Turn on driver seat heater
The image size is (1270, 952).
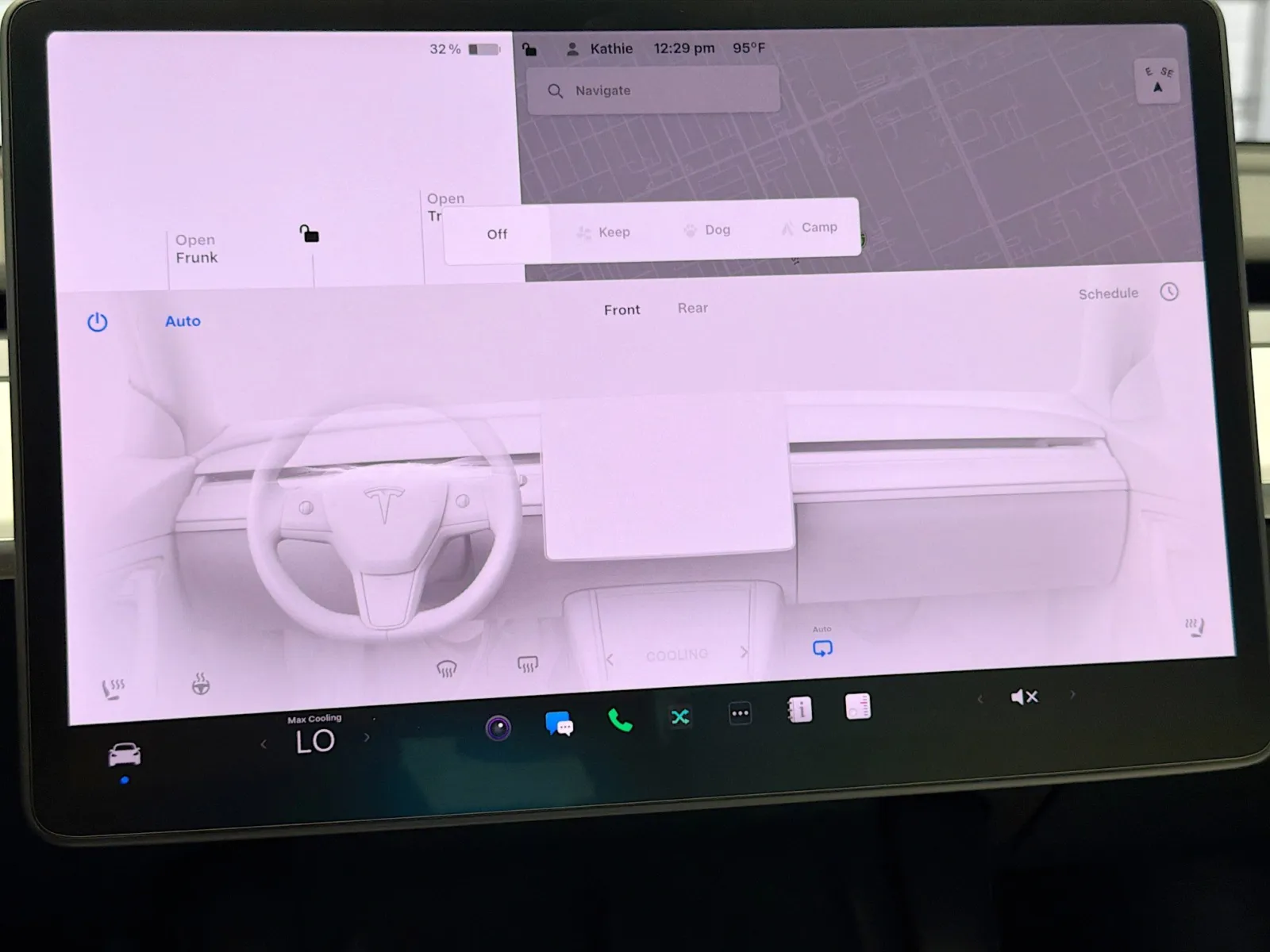tap(114, 688)
